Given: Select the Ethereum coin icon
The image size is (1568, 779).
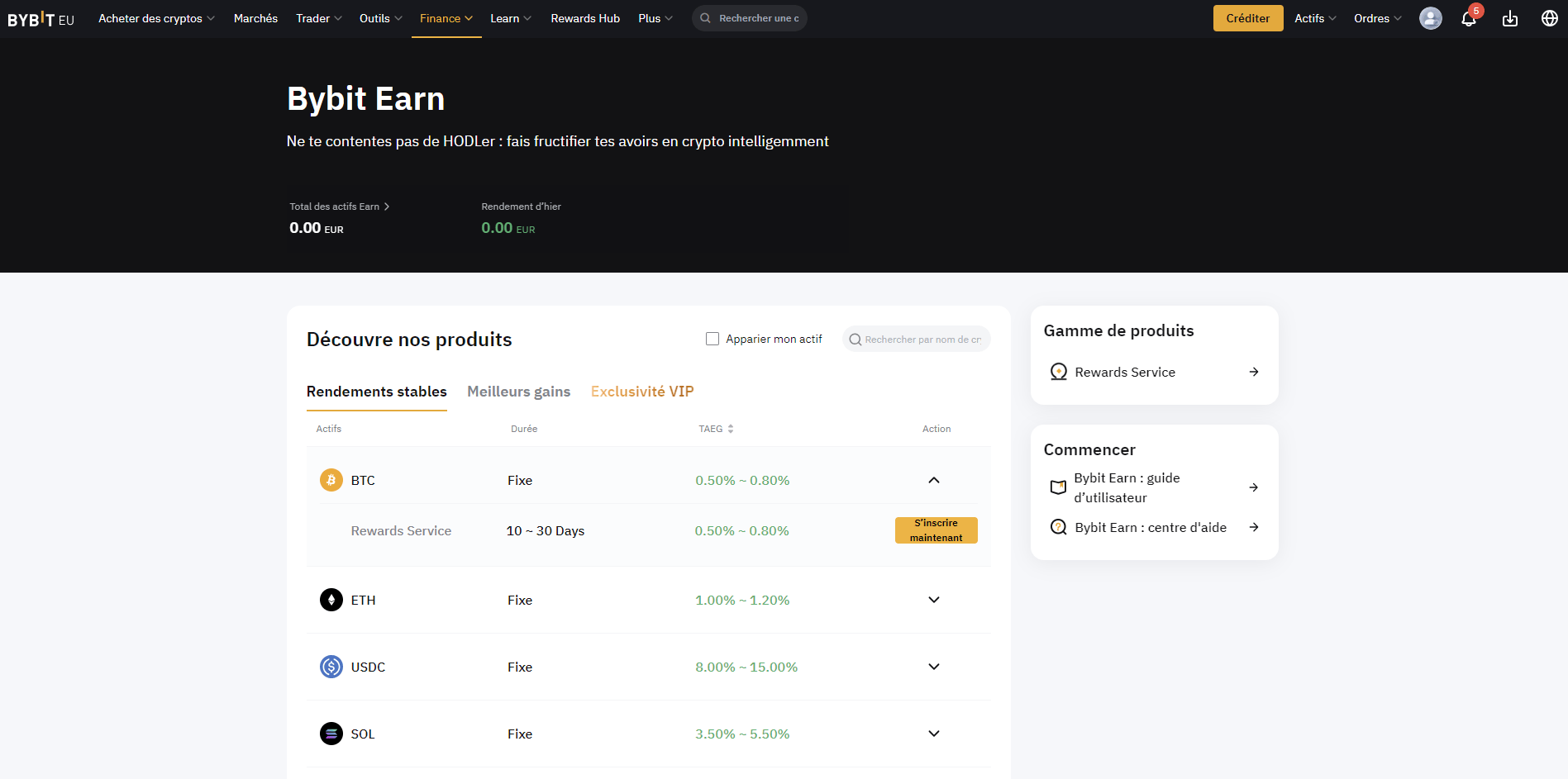Looking at the screenshot, I should (x=331, y=600).
